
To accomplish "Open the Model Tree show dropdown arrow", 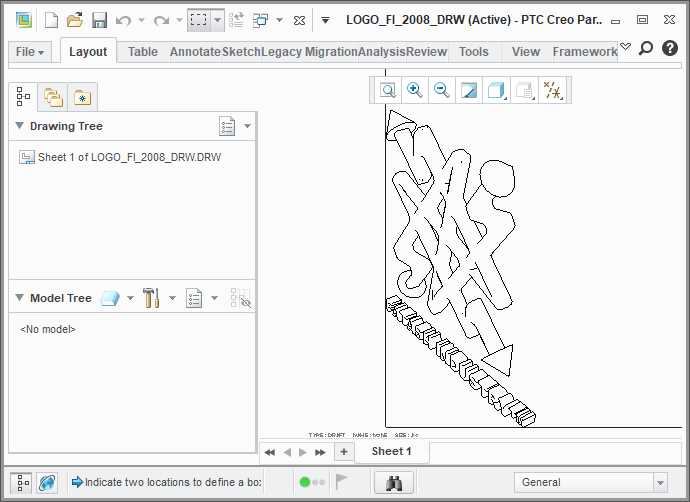I will tap(130, 298).
